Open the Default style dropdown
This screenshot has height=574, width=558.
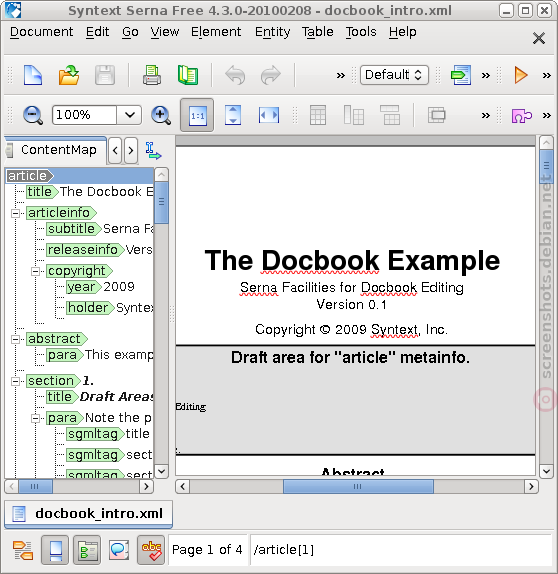[394, 75]
